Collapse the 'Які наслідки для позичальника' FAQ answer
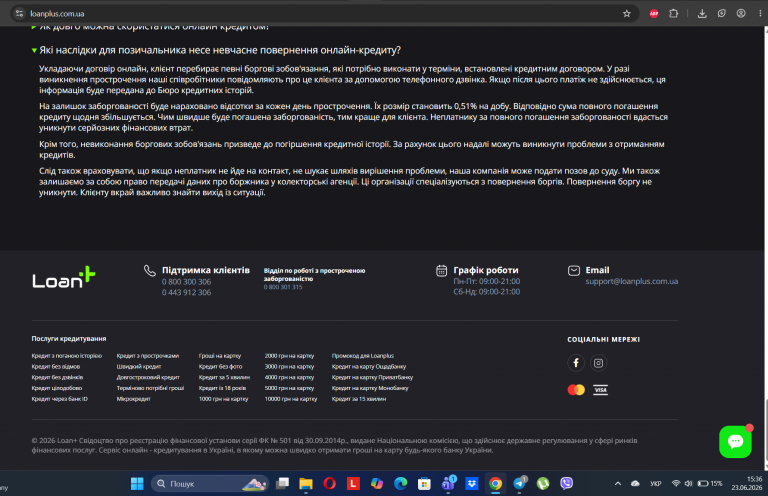 click(x=216, y=50)
